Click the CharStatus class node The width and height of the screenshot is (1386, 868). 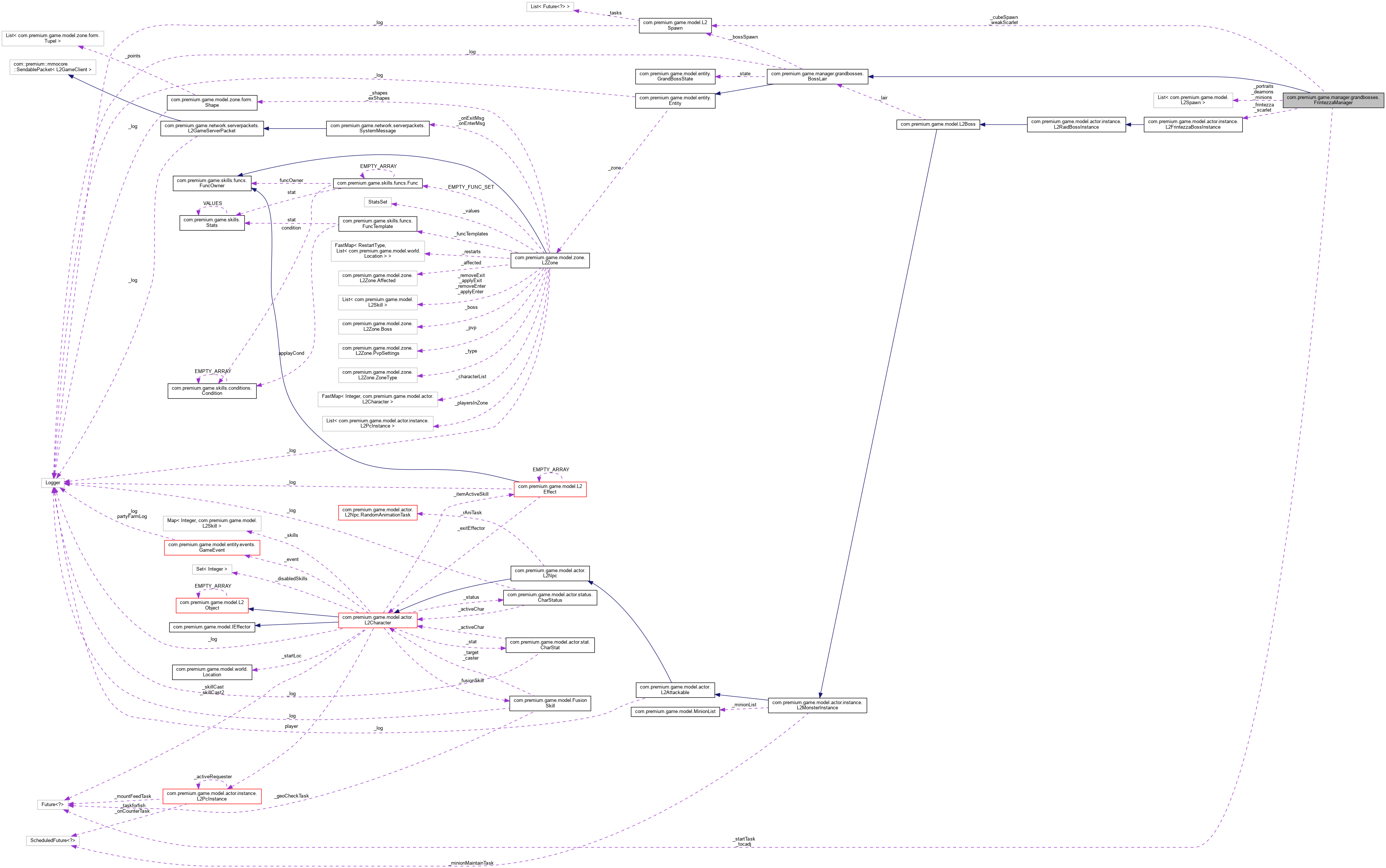point(550,597)
